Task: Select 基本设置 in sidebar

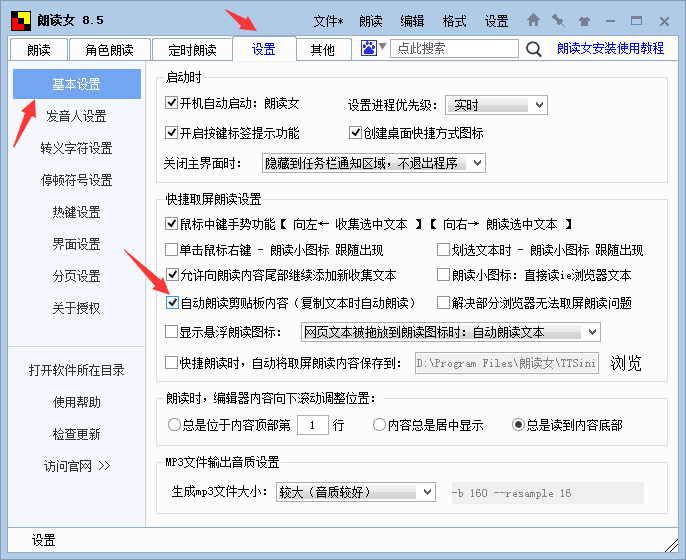Action: 77,84
